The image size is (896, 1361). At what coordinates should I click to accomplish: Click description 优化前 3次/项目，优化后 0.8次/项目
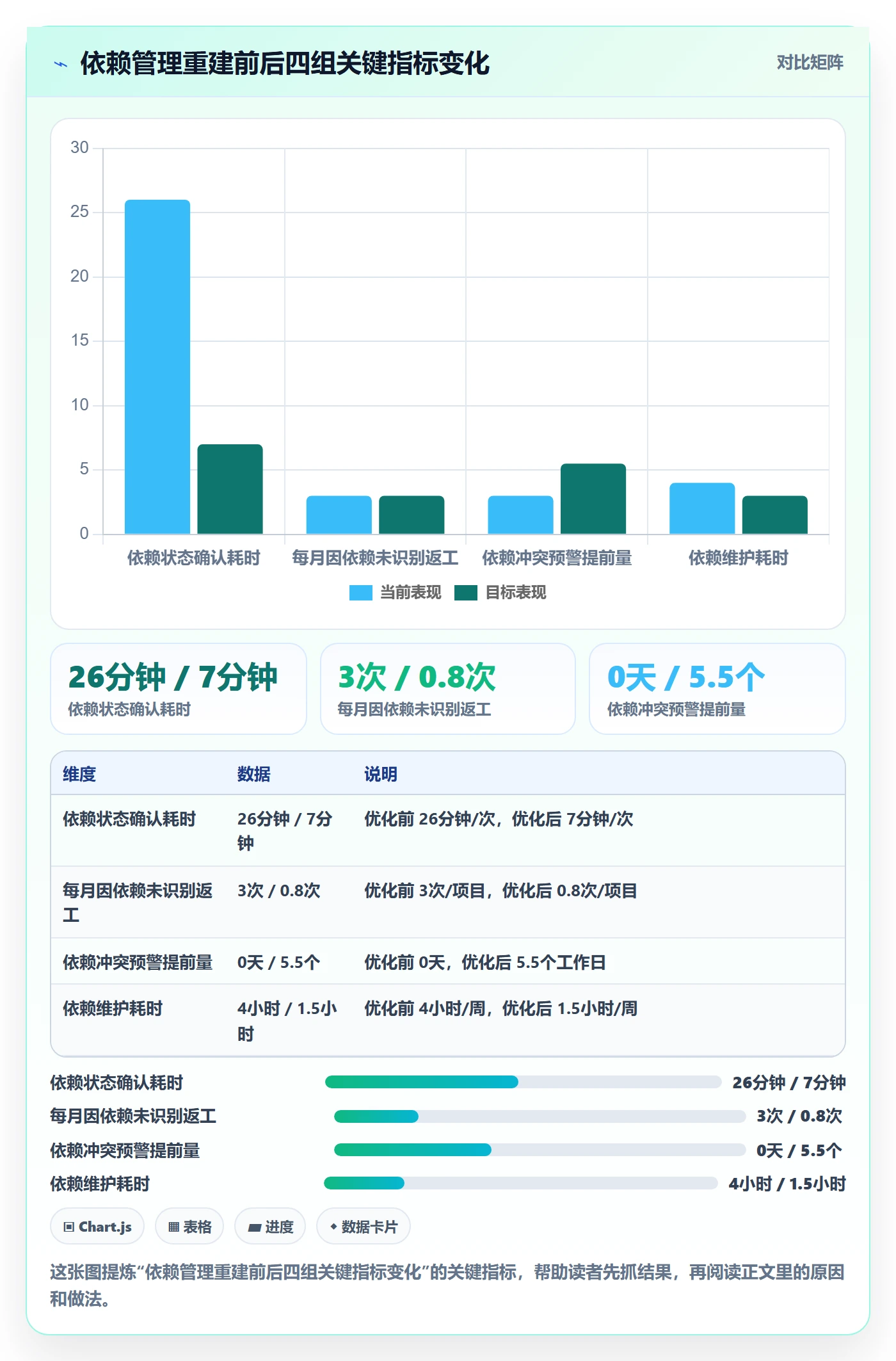pos(500,891)
